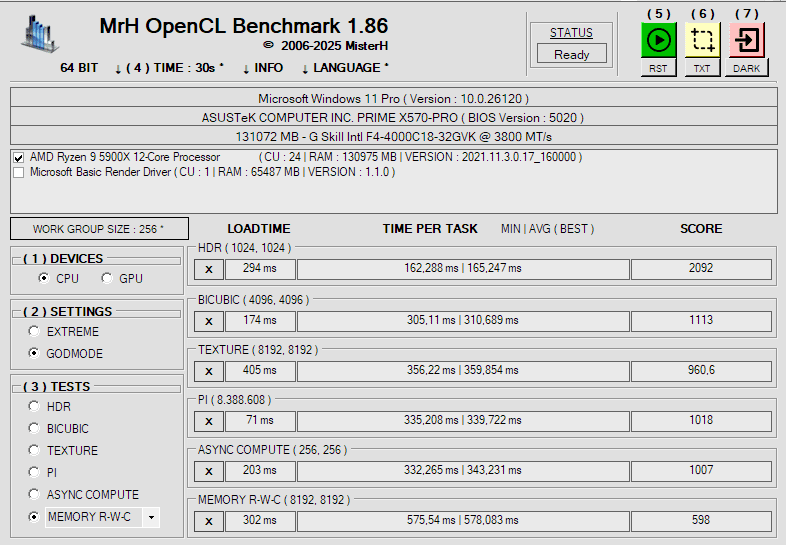The height and width of the screenshot is (545, 786).
Task: Select the TEXTURE test radio button
Action: [34, 450]
